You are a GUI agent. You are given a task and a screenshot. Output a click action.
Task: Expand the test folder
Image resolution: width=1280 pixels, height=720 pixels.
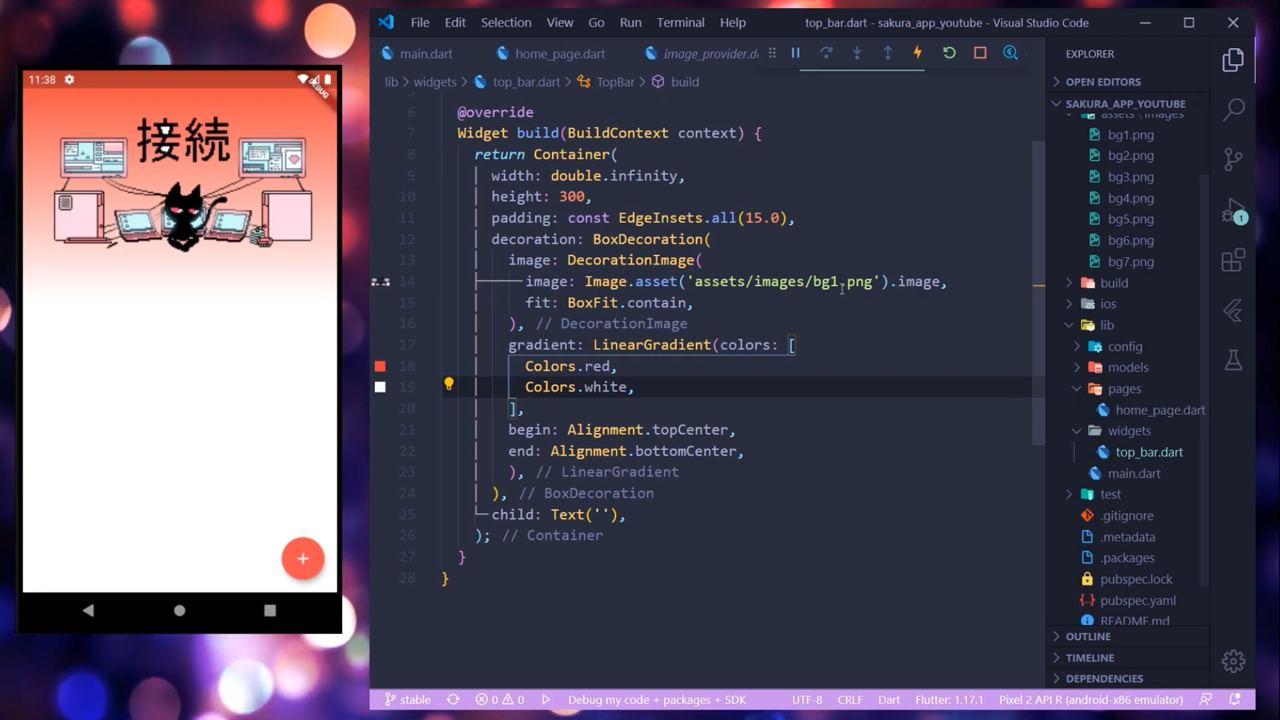tap(1110, 494)
